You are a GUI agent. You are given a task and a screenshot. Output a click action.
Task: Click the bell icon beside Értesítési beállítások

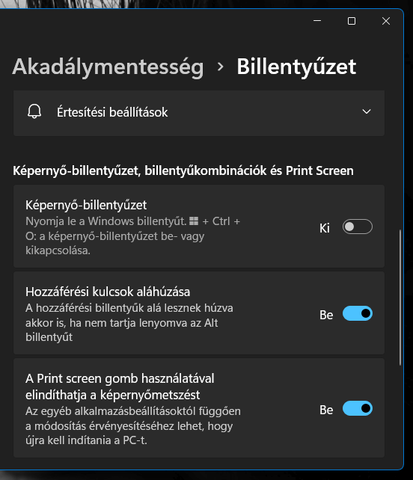[34, 112]
